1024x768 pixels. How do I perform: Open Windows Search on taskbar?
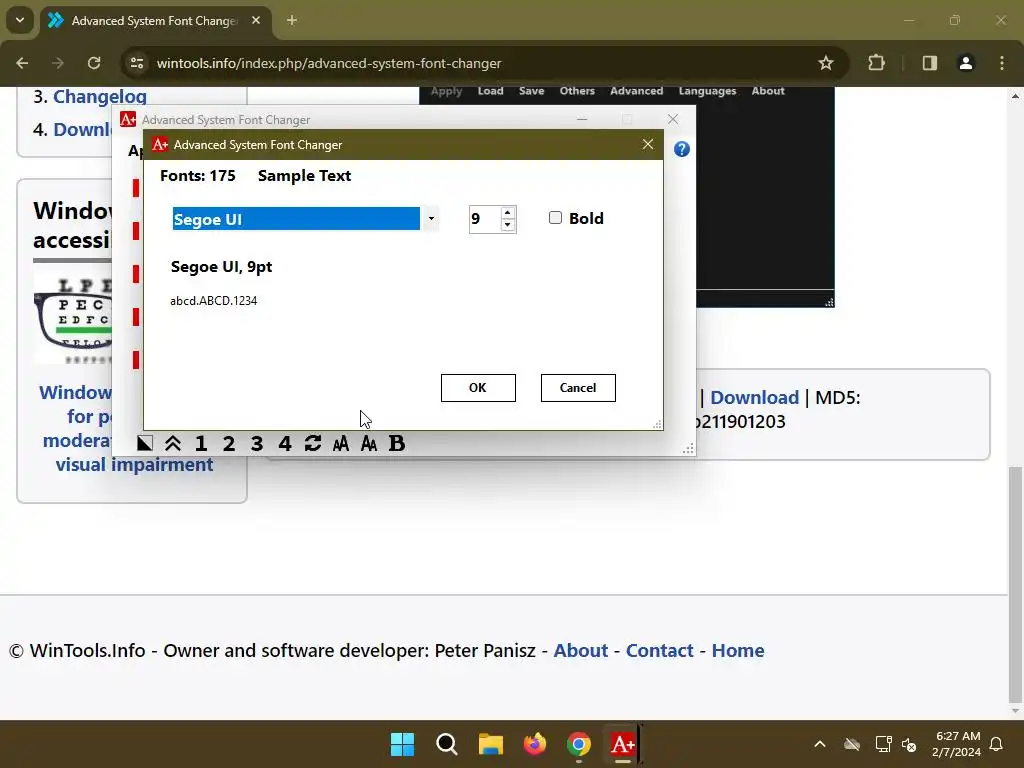(447, 744)
